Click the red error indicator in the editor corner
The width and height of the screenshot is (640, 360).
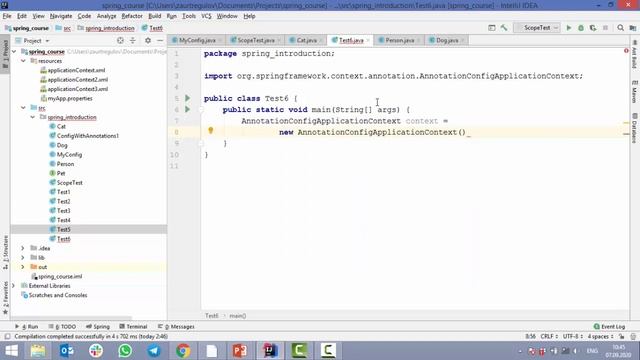(626, 51)
